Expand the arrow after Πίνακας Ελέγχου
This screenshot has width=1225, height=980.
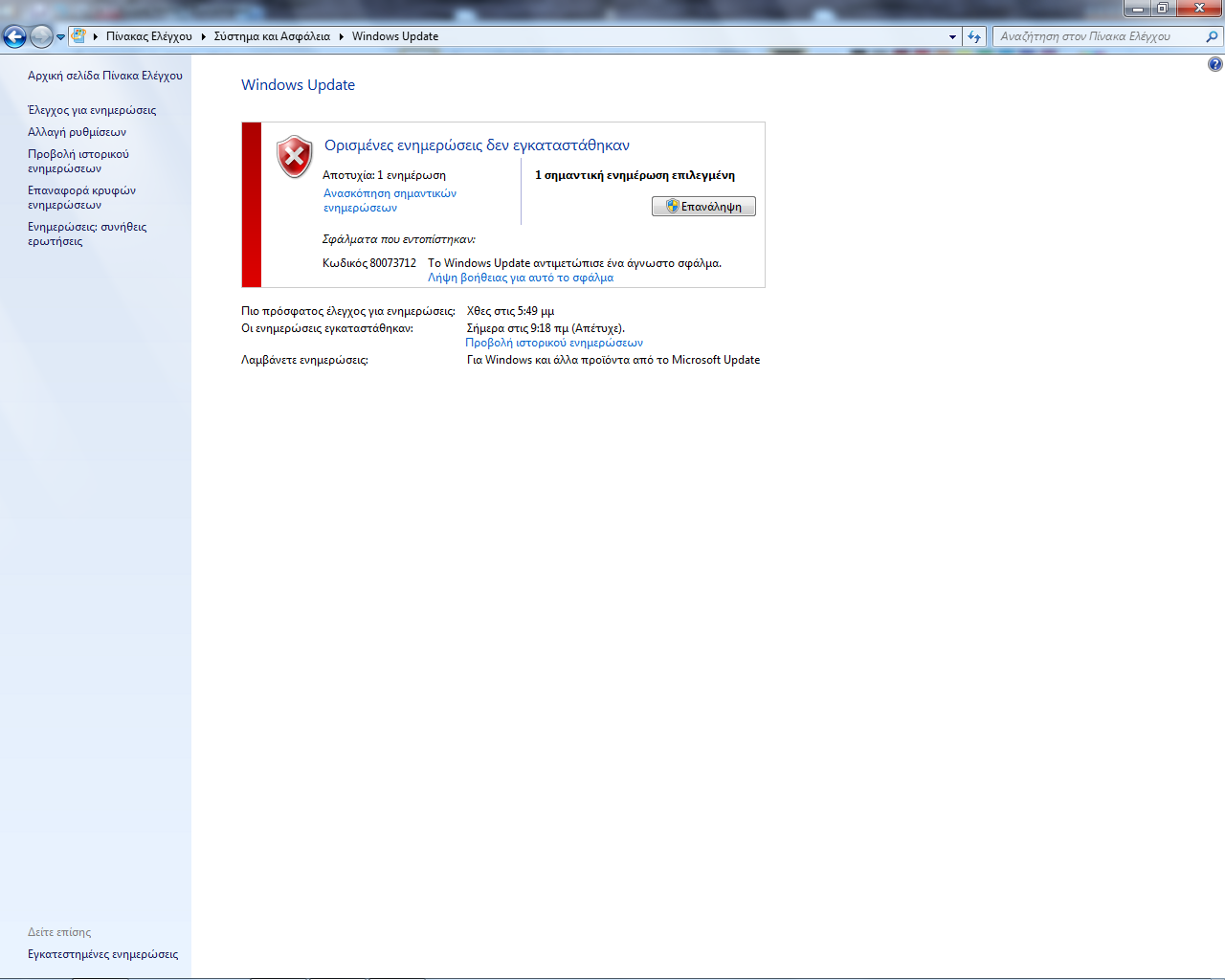(x=204, y=36)
